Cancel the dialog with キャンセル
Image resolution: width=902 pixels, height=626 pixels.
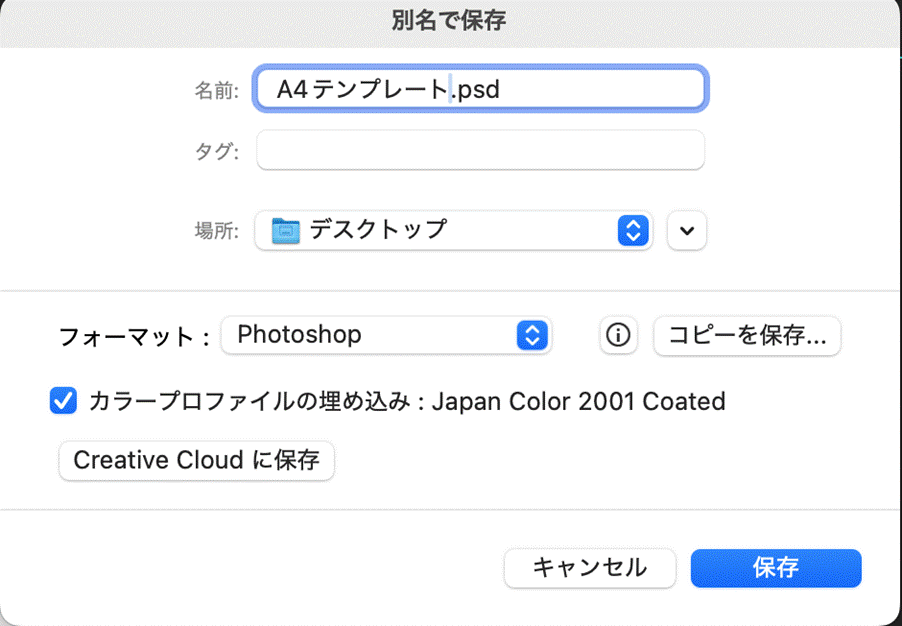(x=590, y=568)
